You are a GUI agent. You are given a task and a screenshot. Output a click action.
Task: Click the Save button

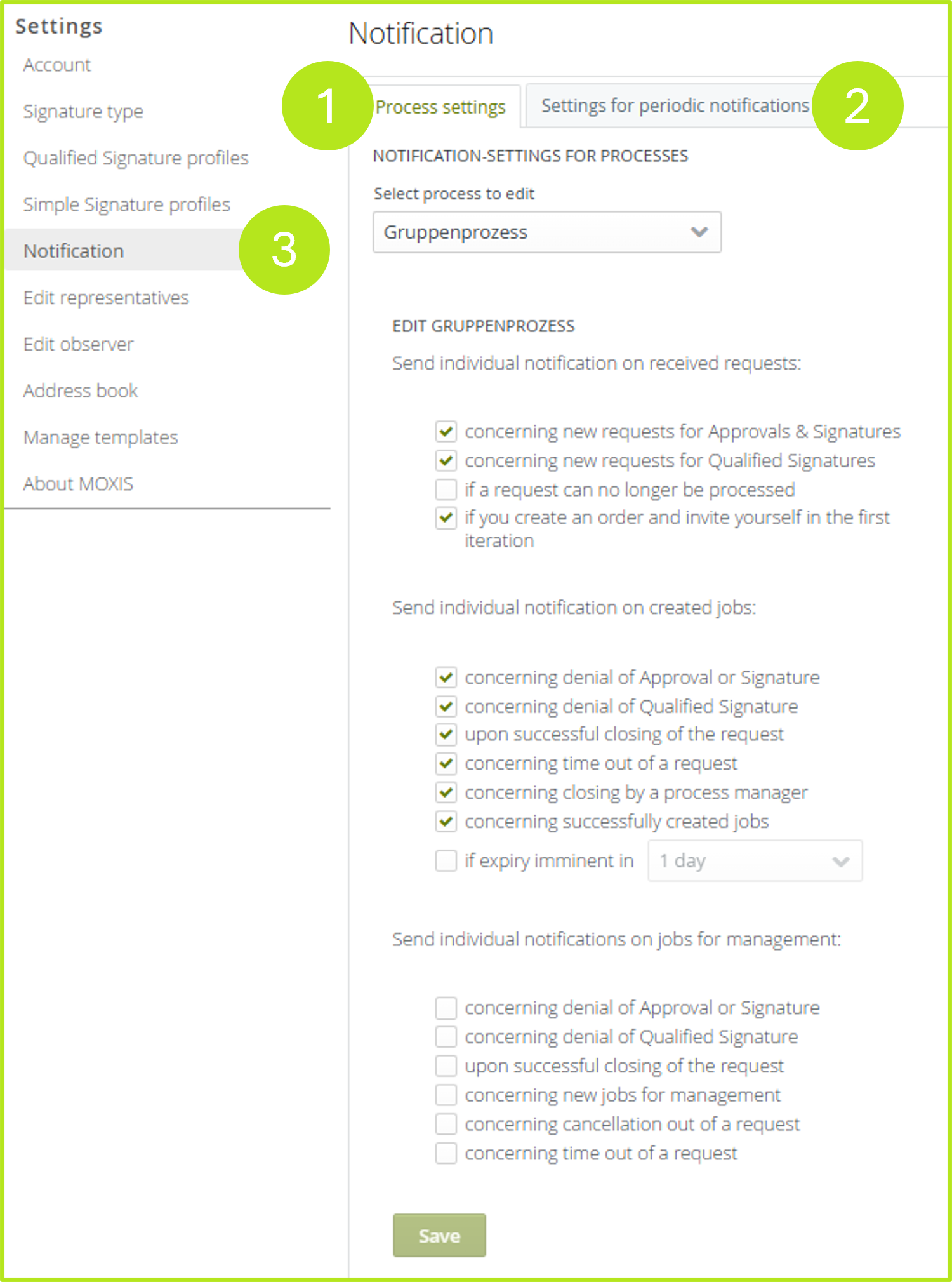439,1236
